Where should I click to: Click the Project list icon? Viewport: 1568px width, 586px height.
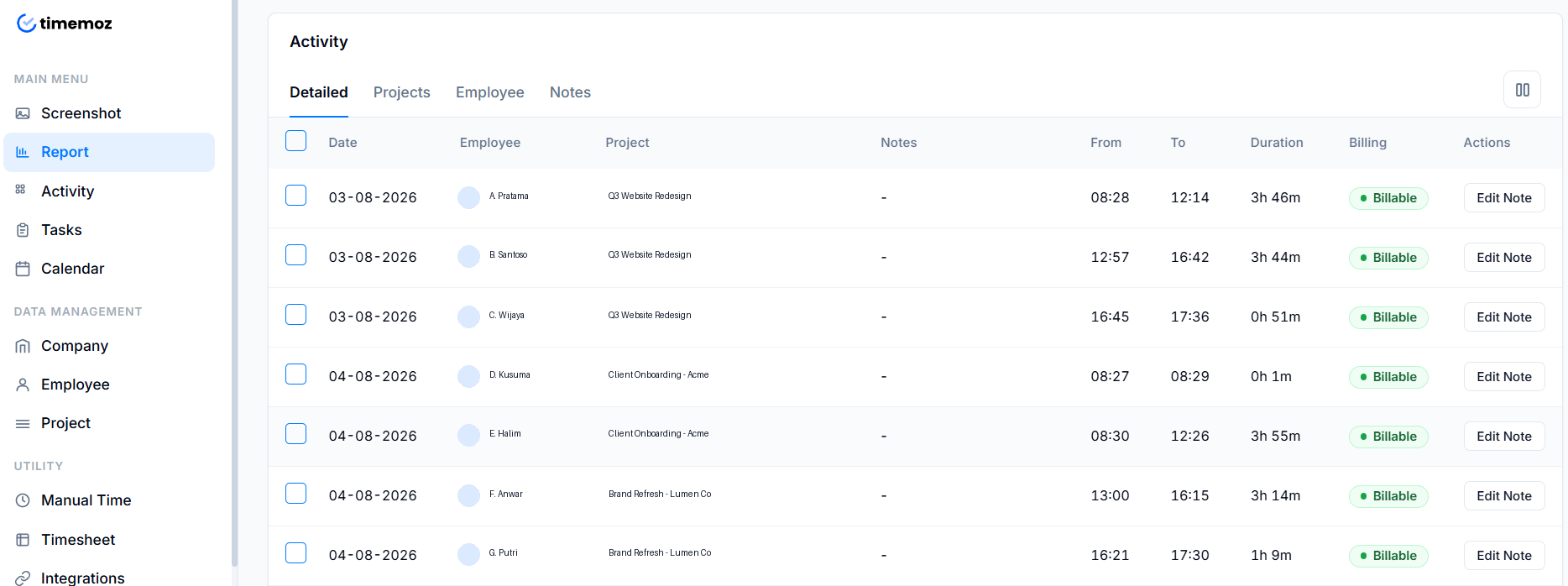tap(23, 423)
